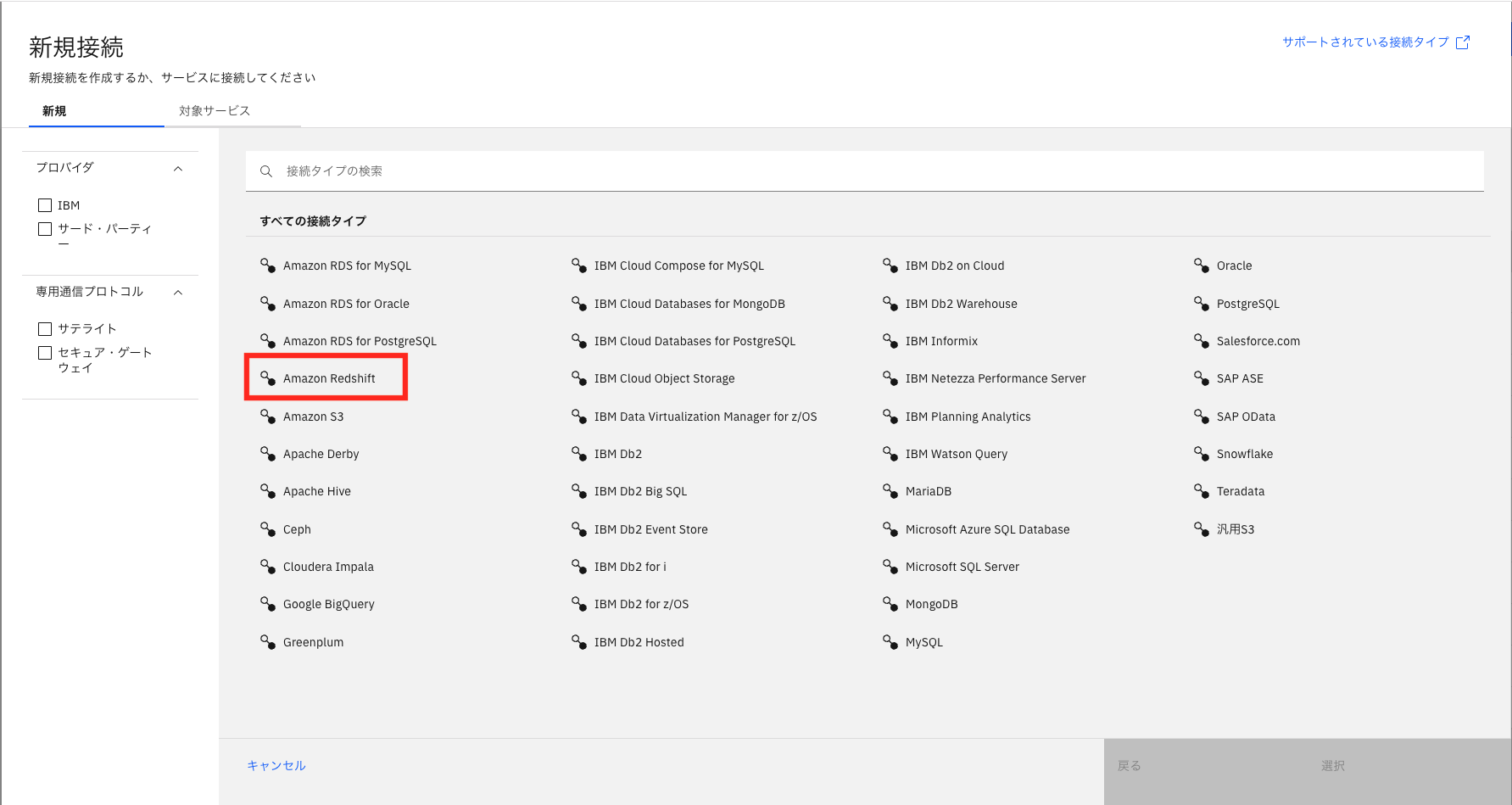Select IBM Db2 Warehouse

(962, 304)
